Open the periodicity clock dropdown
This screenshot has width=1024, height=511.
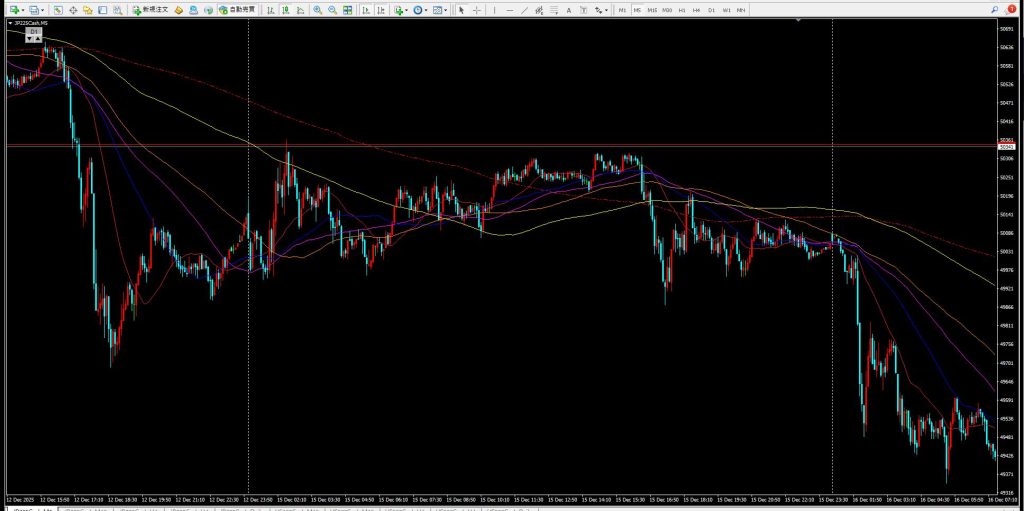[426, 10]
